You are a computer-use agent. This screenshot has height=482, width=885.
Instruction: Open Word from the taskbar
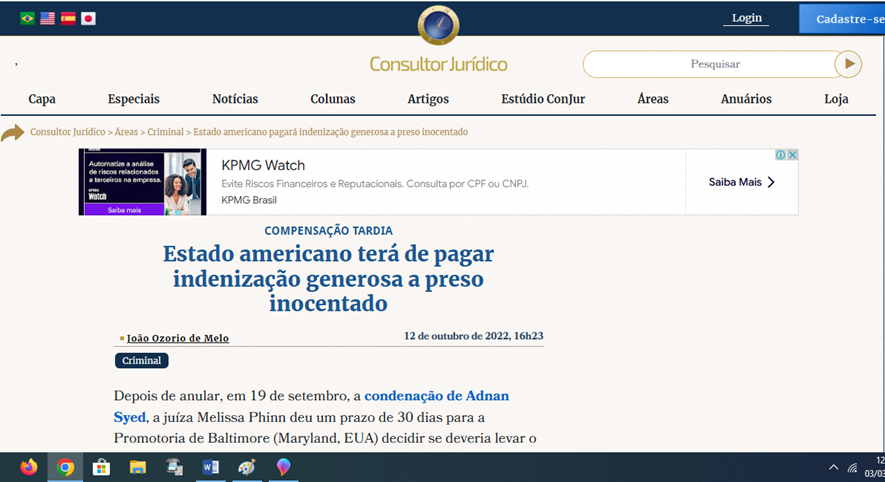[211, 467]
